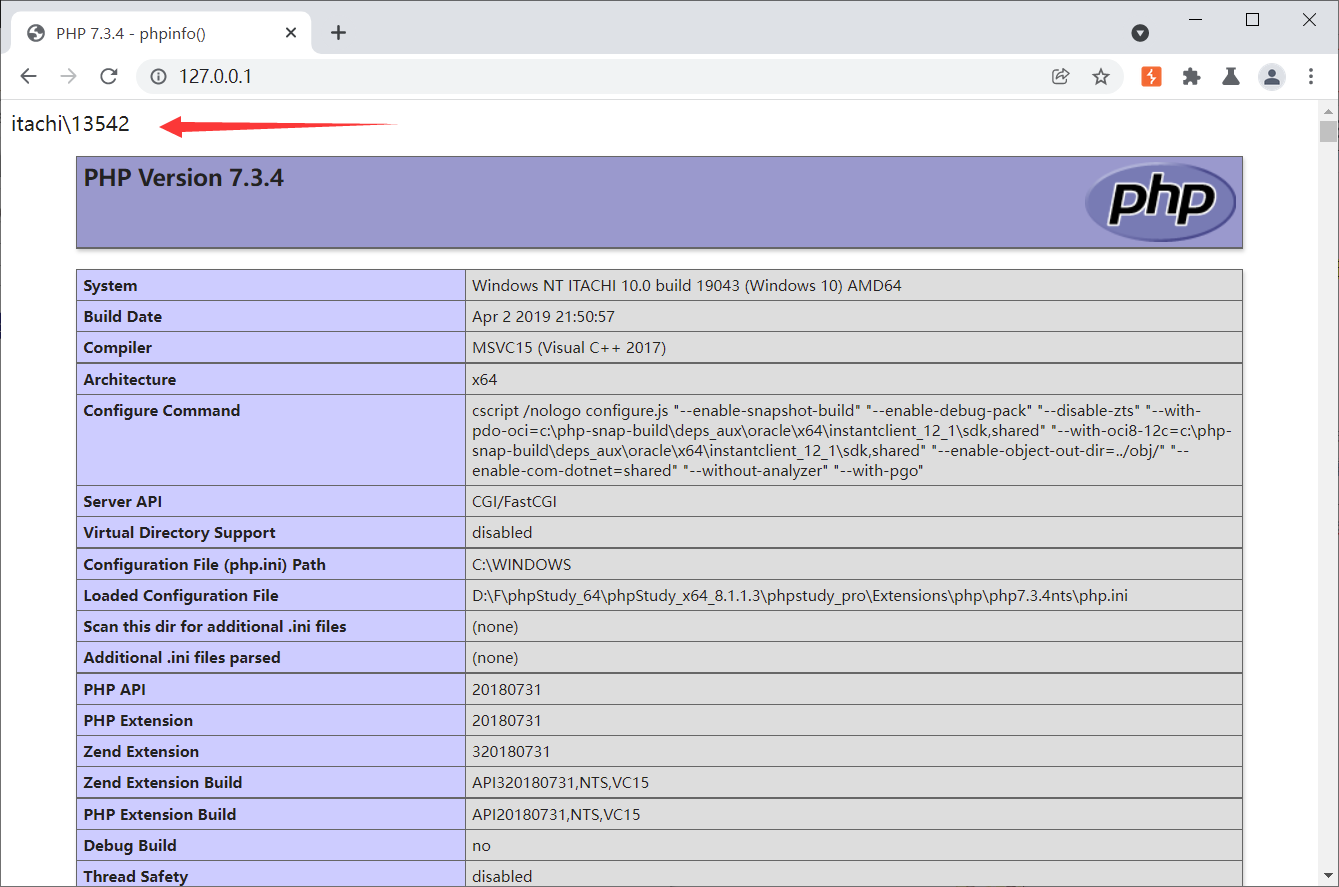Click the Compiler label
Image resolution: width=1339 pixels, height=887 pixels.
tap(118, 348)
